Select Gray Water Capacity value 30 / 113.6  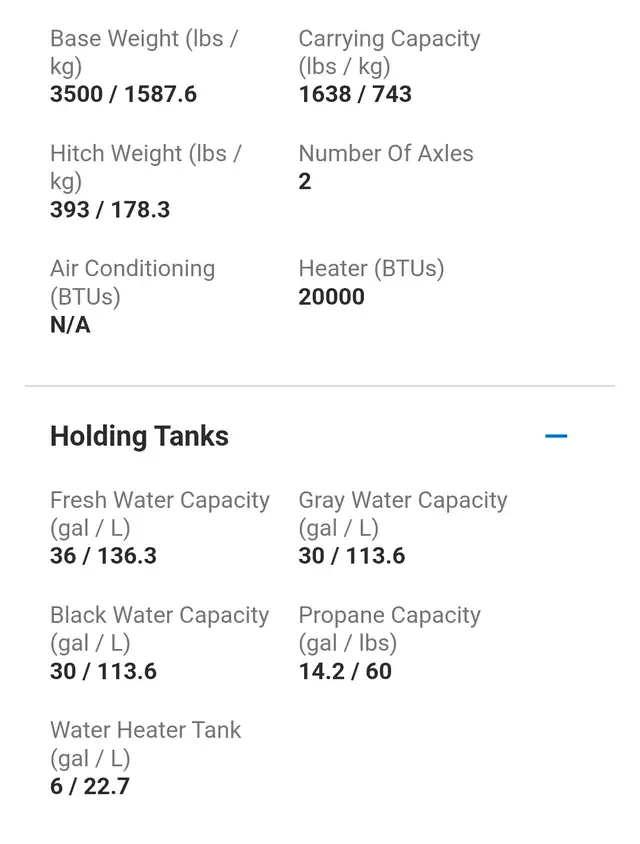point(352,556)
